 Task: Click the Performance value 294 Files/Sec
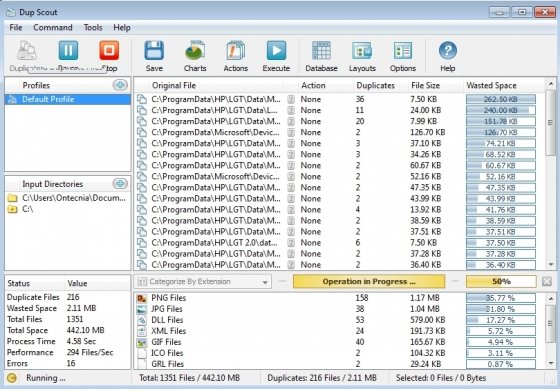90,353
